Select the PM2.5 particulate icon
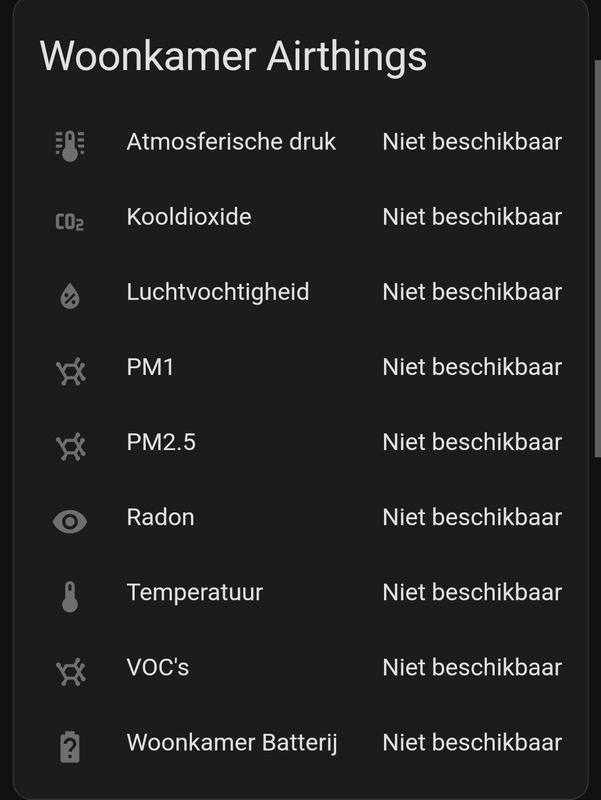601x800 pixels. 68,441
